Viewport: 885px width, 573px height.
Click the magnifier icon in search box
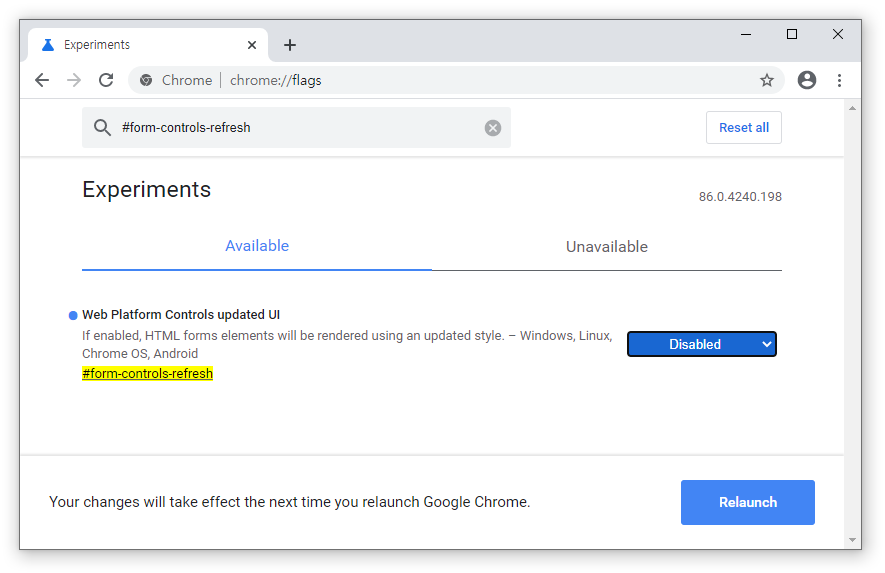(x=102, y=128)
